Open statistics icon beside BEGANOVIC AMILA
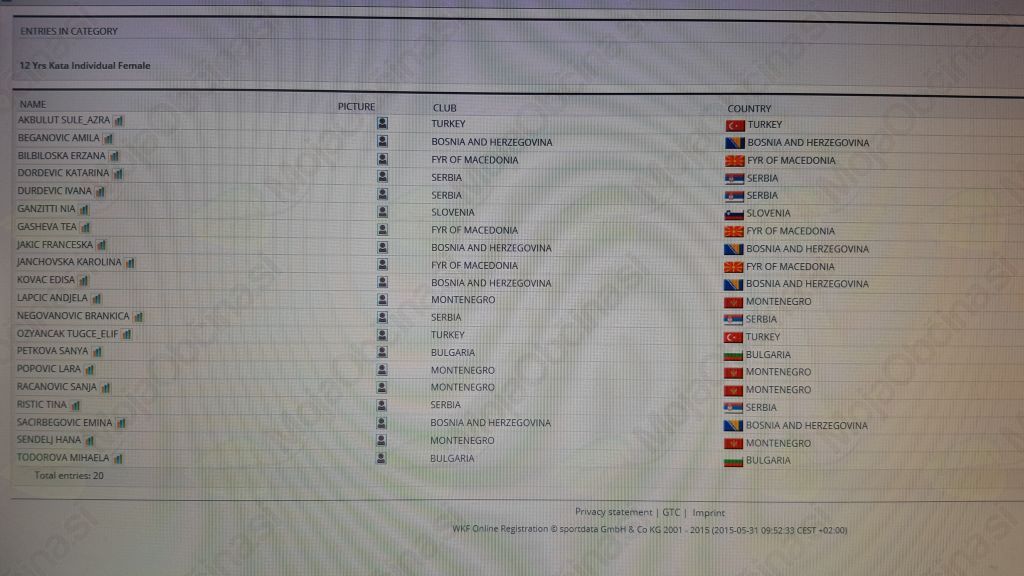 point(108,139)
